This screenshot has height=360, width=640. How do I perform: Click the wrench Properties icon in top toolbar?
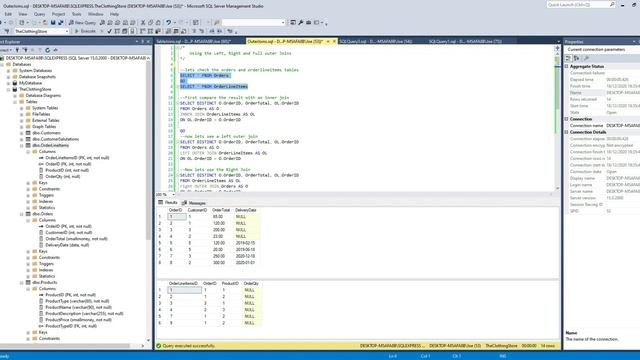pos(301,22)
